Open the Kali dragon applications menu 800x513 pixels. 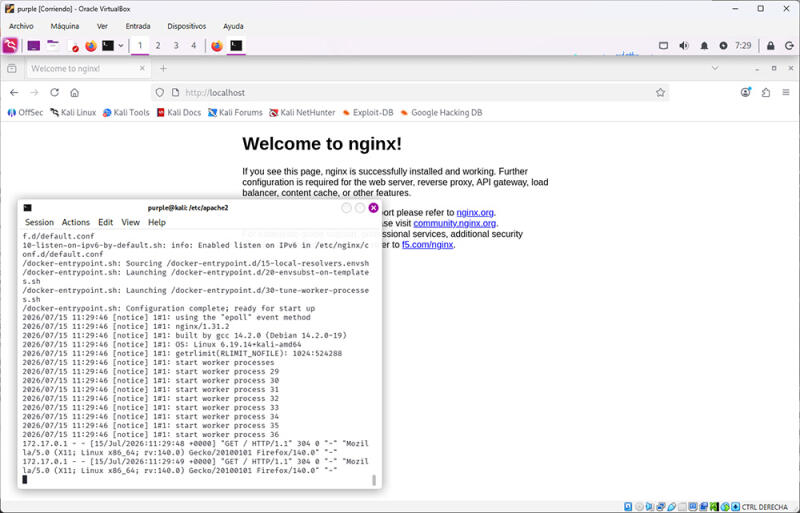pos(10,45)
